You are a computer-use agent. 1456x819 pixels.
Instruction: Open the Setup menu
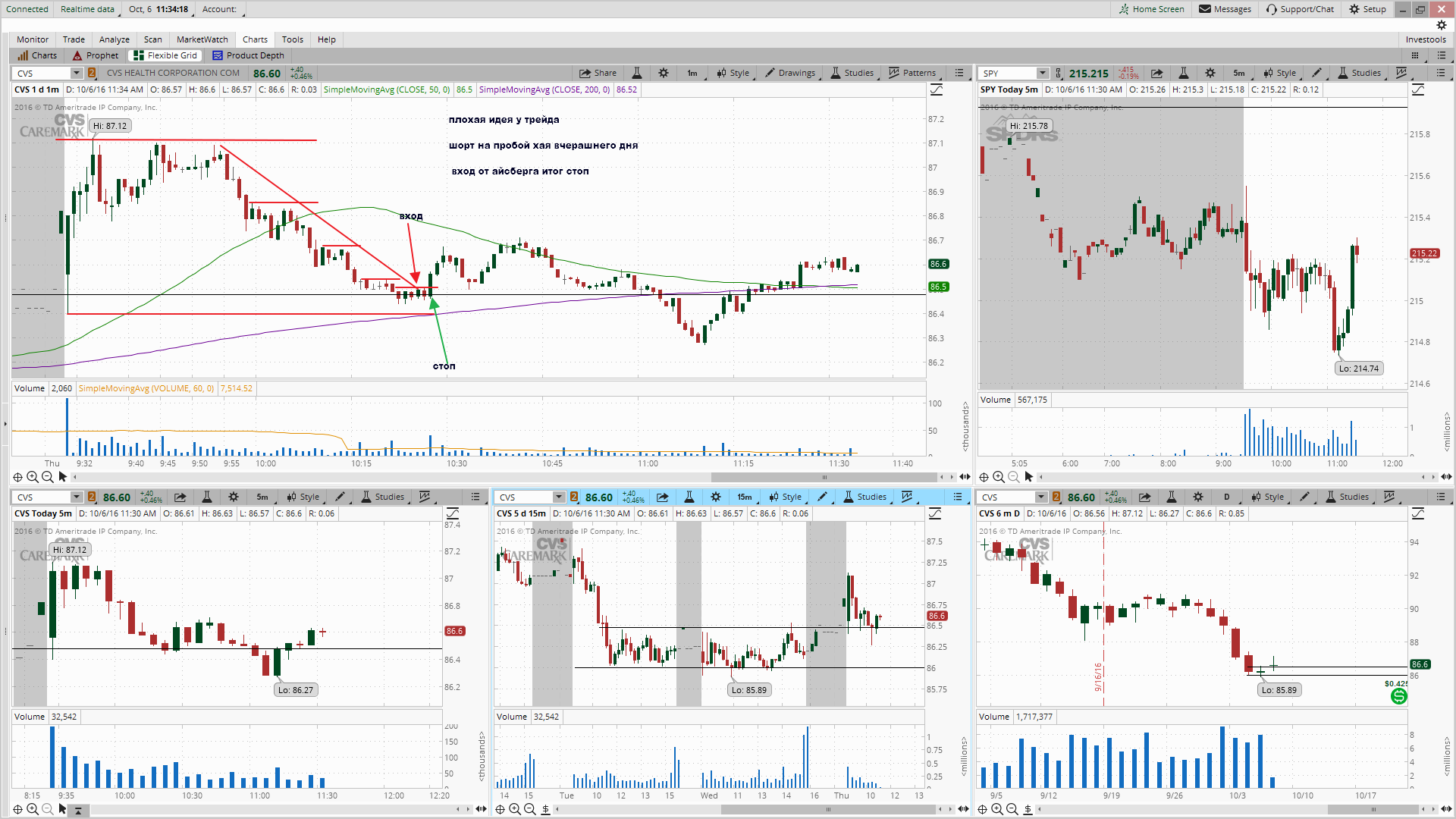click(x=1367, y=9)
